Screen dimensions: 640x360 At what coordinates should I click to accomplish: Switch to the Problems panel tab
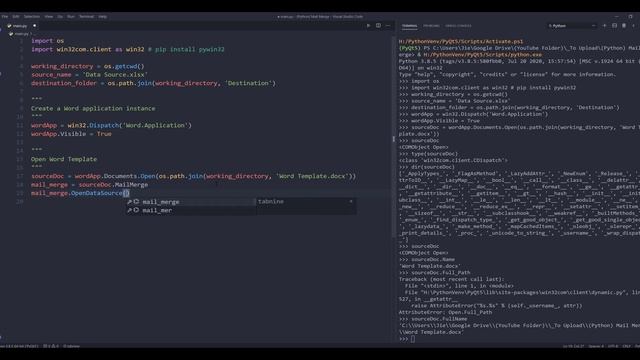(x=431, y=26)
